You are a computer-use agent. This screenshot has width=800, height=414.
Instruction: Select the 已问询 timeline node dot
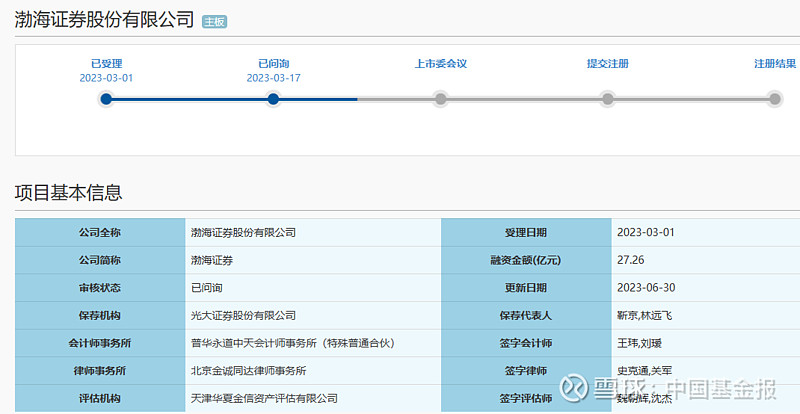[273, 99]
